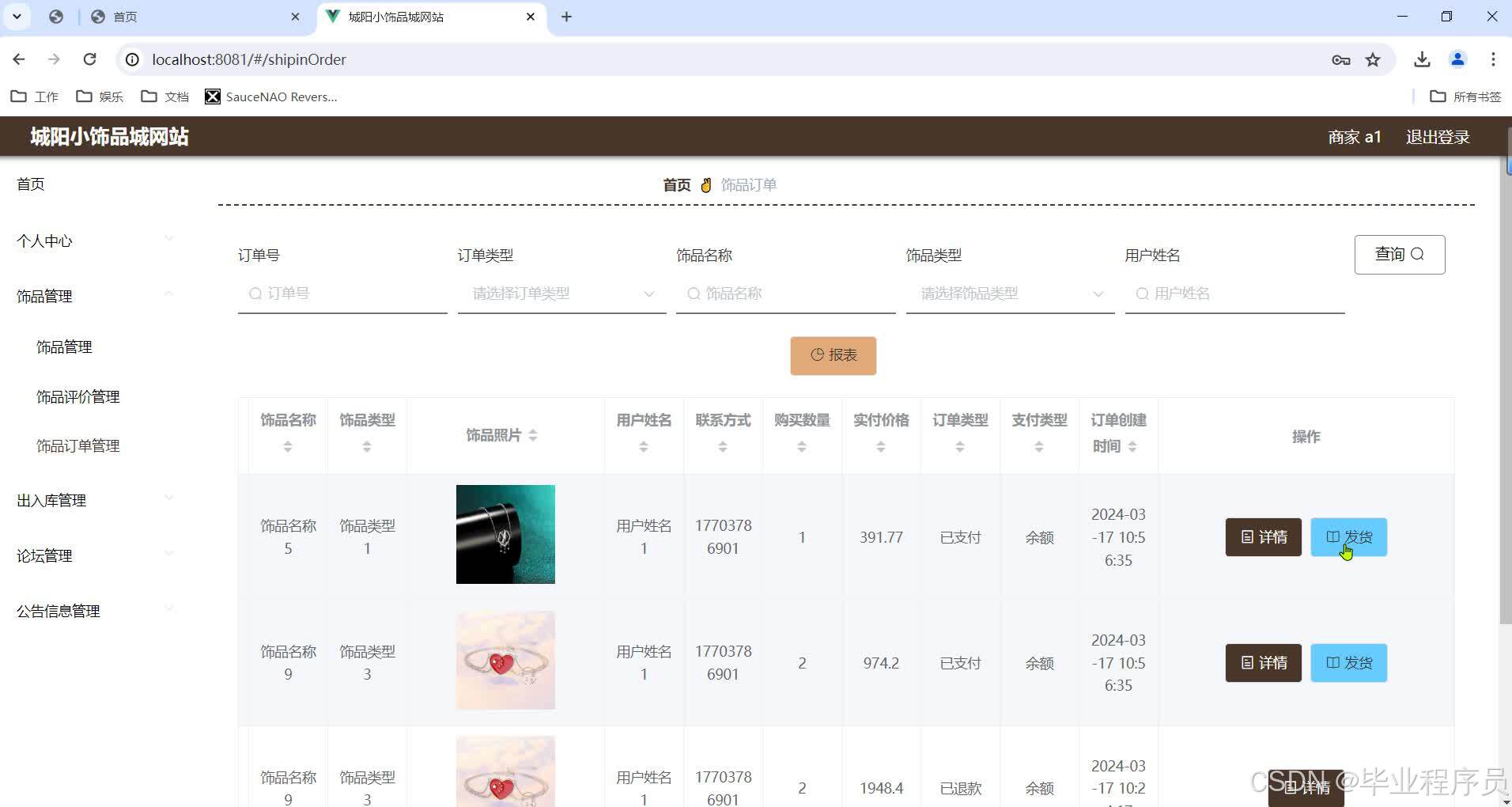Expand 公告信息管理 sidebar menu
Viewport: 1512px width, 807px height.
point(95,611)
